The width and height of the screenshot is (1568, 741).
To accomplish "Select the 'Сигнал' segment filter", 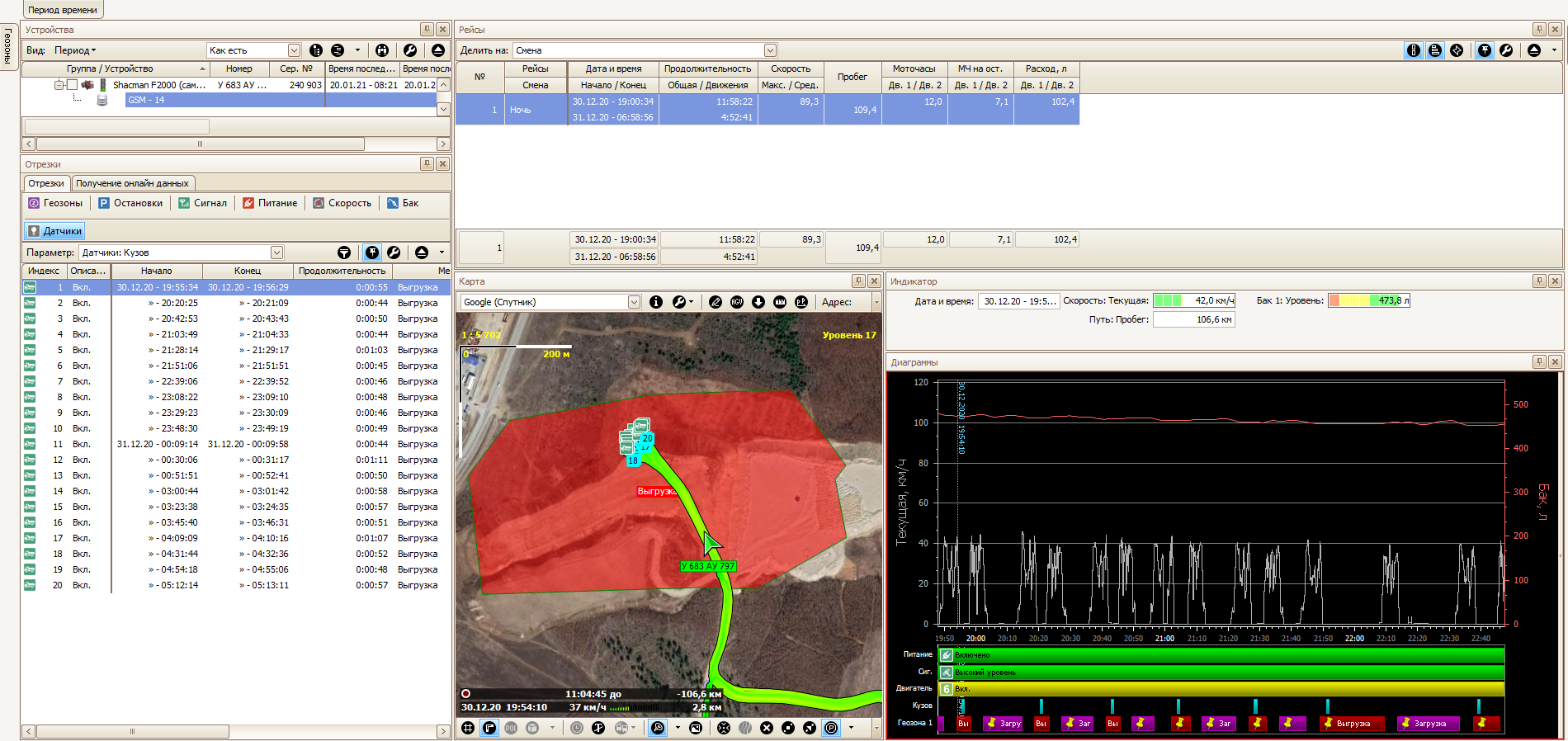I will [202, 203].
